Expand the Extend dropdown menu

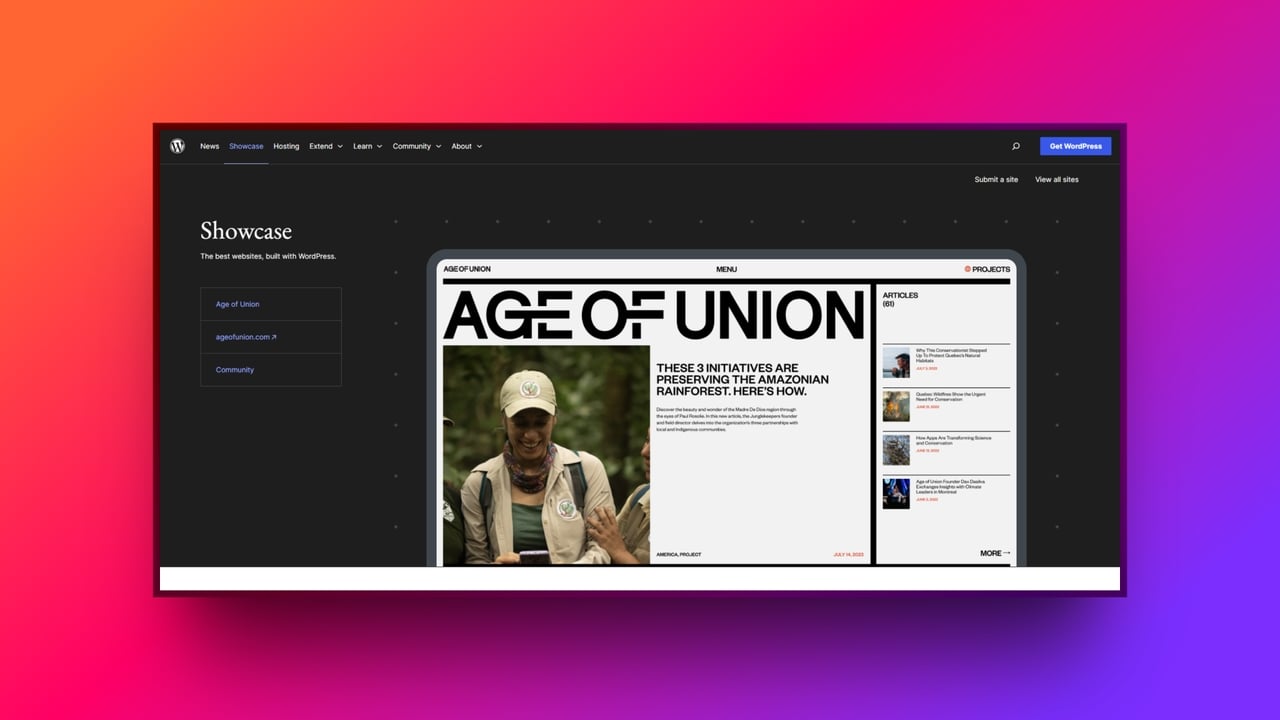[326, 146]
